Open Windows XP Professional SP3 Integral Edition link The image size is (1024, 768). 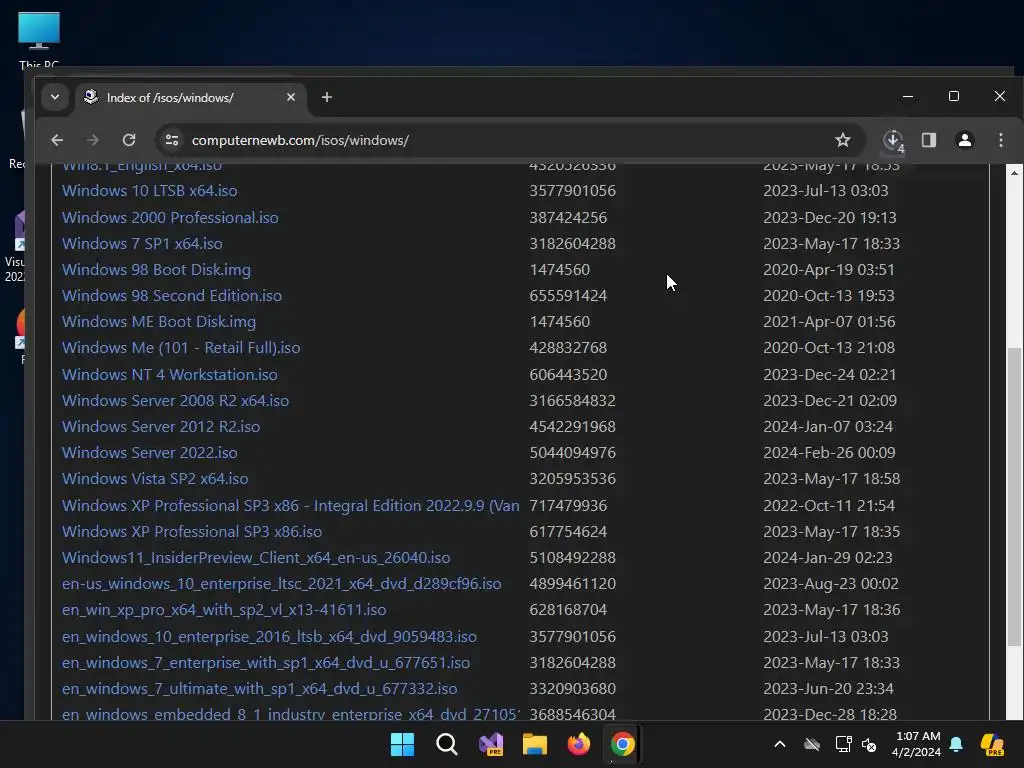(291, 506)
